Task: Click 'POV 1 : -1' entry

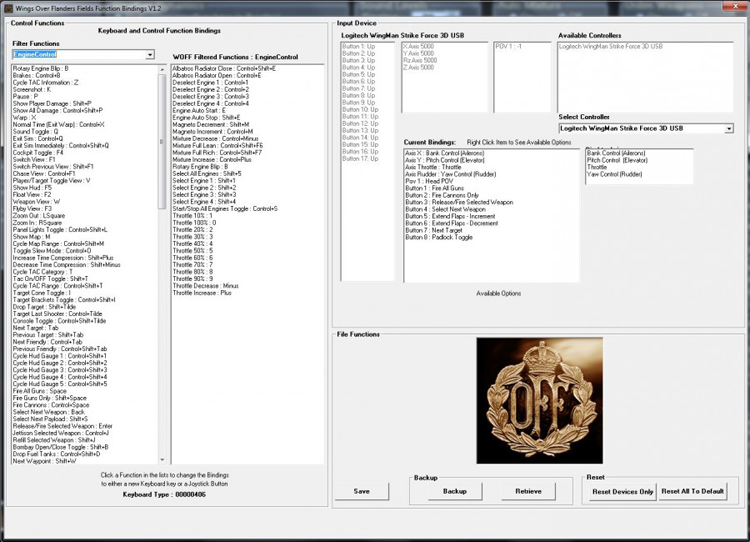Action: 508,46
